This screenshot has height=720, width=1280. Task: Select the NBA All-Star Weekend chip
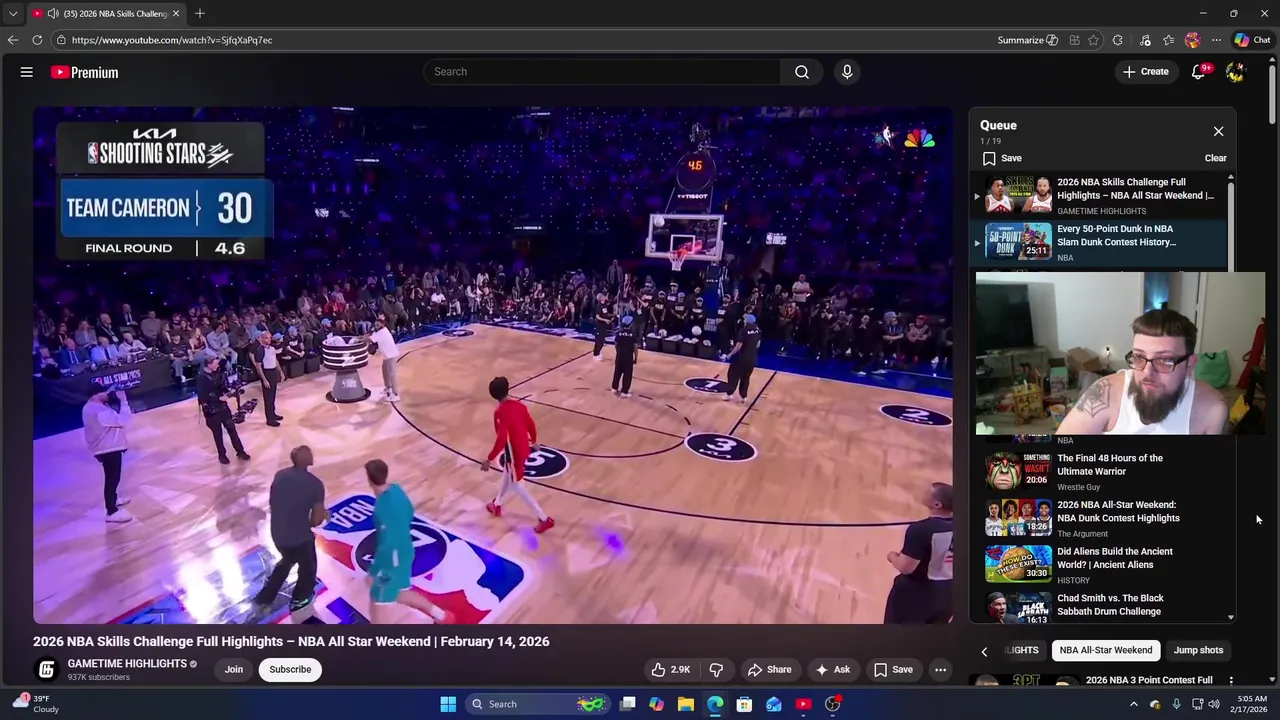[x=1106, y=650]
